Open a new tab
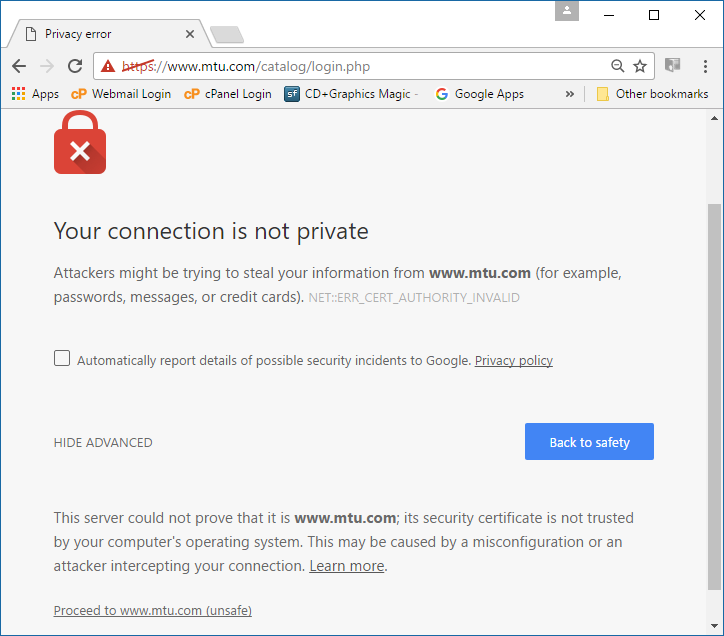This screenshot has width=724, height=636. point(227,35)
